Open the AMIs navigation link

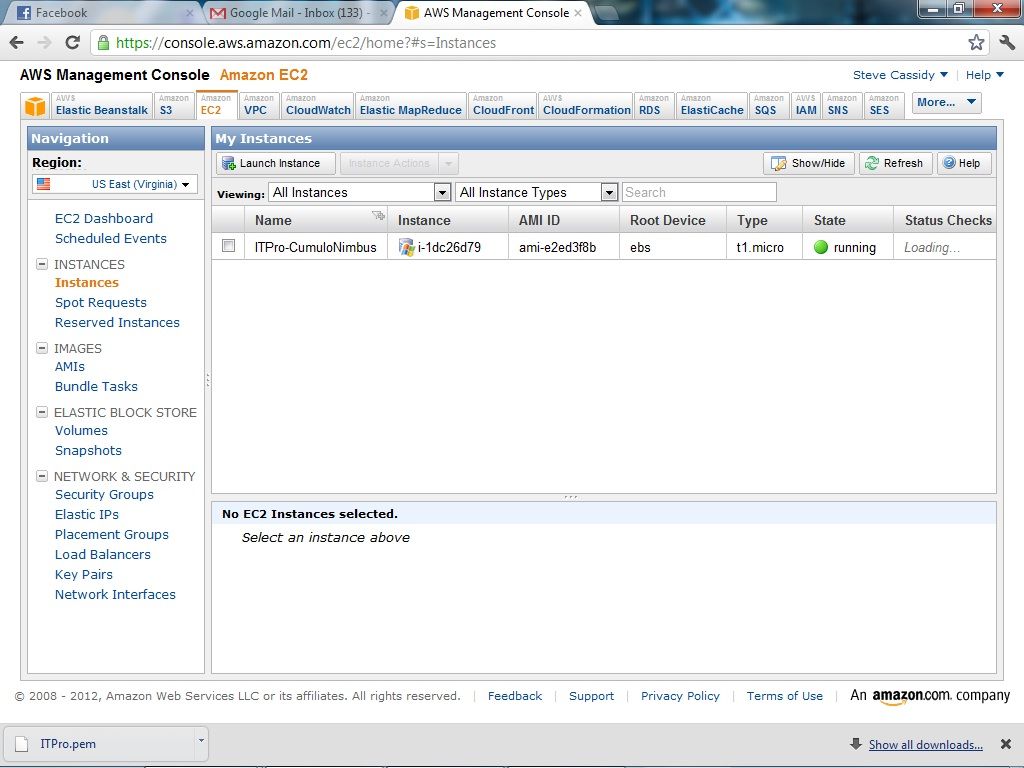point(70,366)
